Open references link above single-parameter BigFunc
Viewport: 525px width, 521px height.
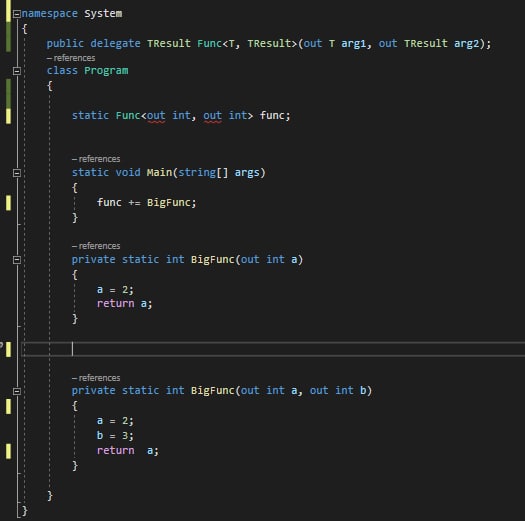tap(96, 246)
